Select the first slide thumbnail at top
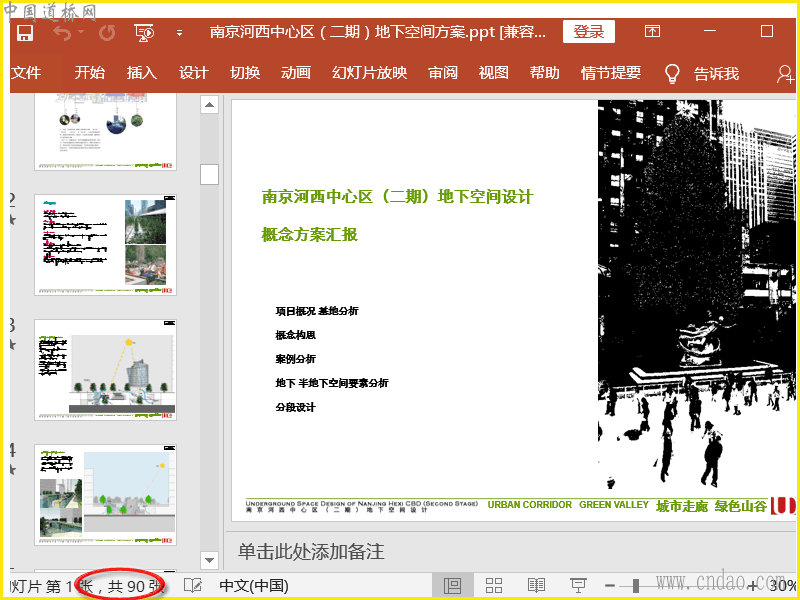Screen dimensions: 800x600 pos(105,132)
